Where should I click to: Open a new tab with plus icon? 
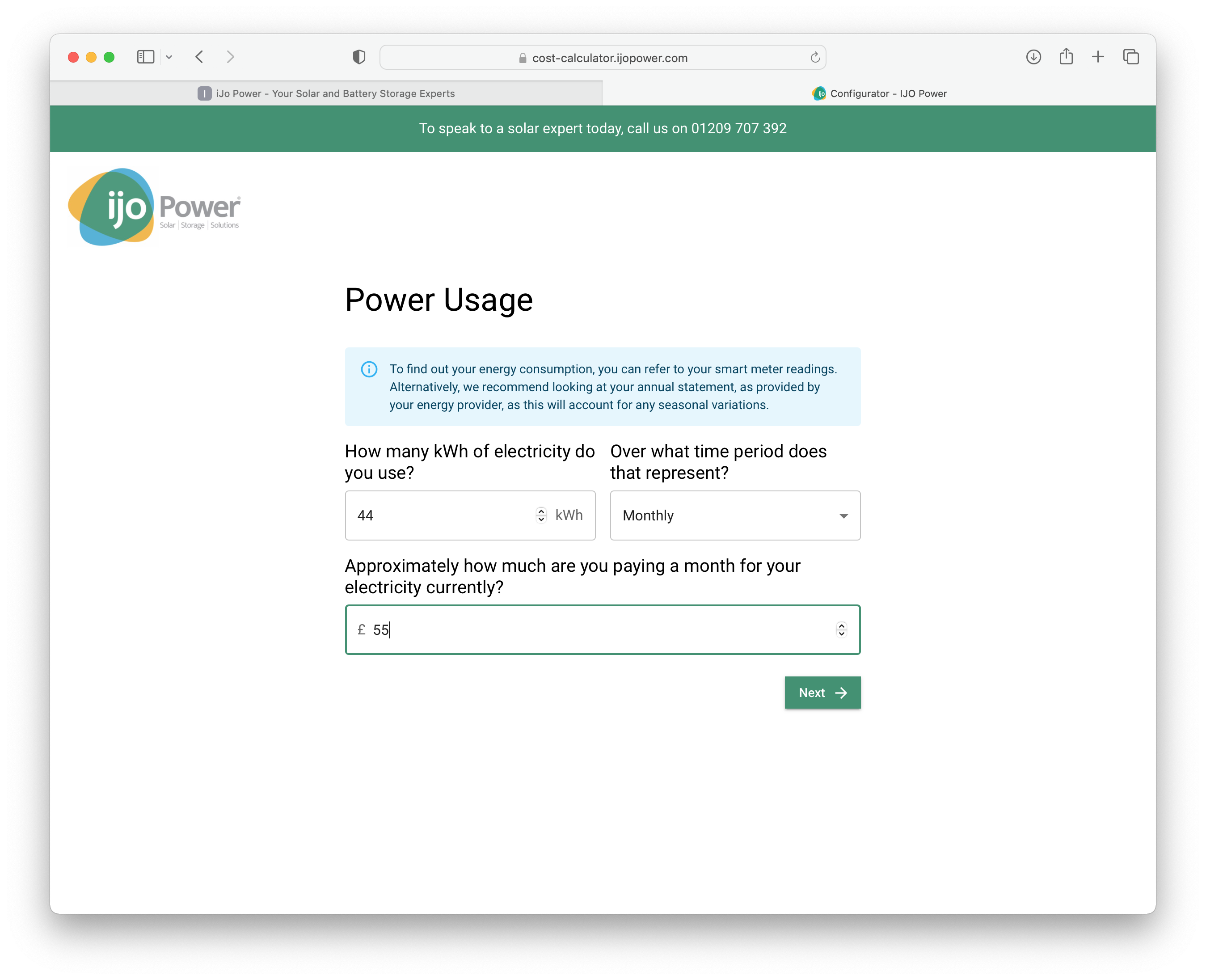tap(1098, 57)
